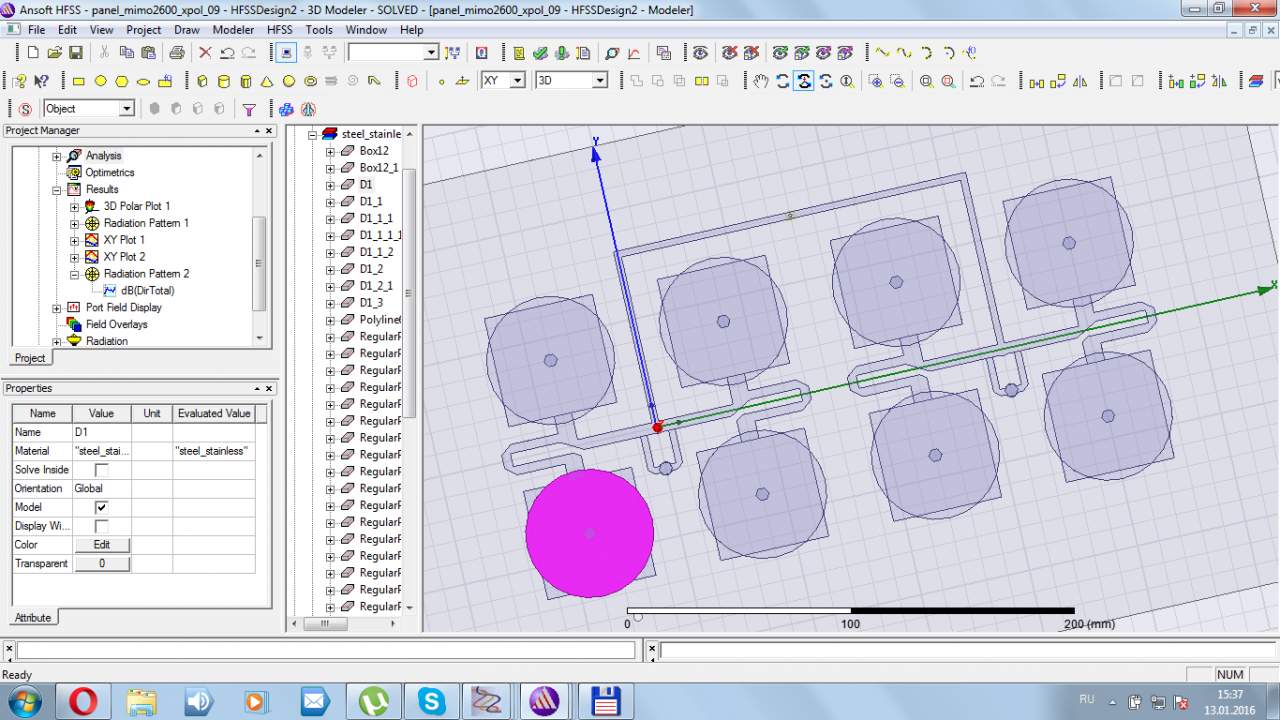Viewport: 1280px width, 720px height.
Task: Select the Draw Cone tool
Action: [x=267, y=81]
